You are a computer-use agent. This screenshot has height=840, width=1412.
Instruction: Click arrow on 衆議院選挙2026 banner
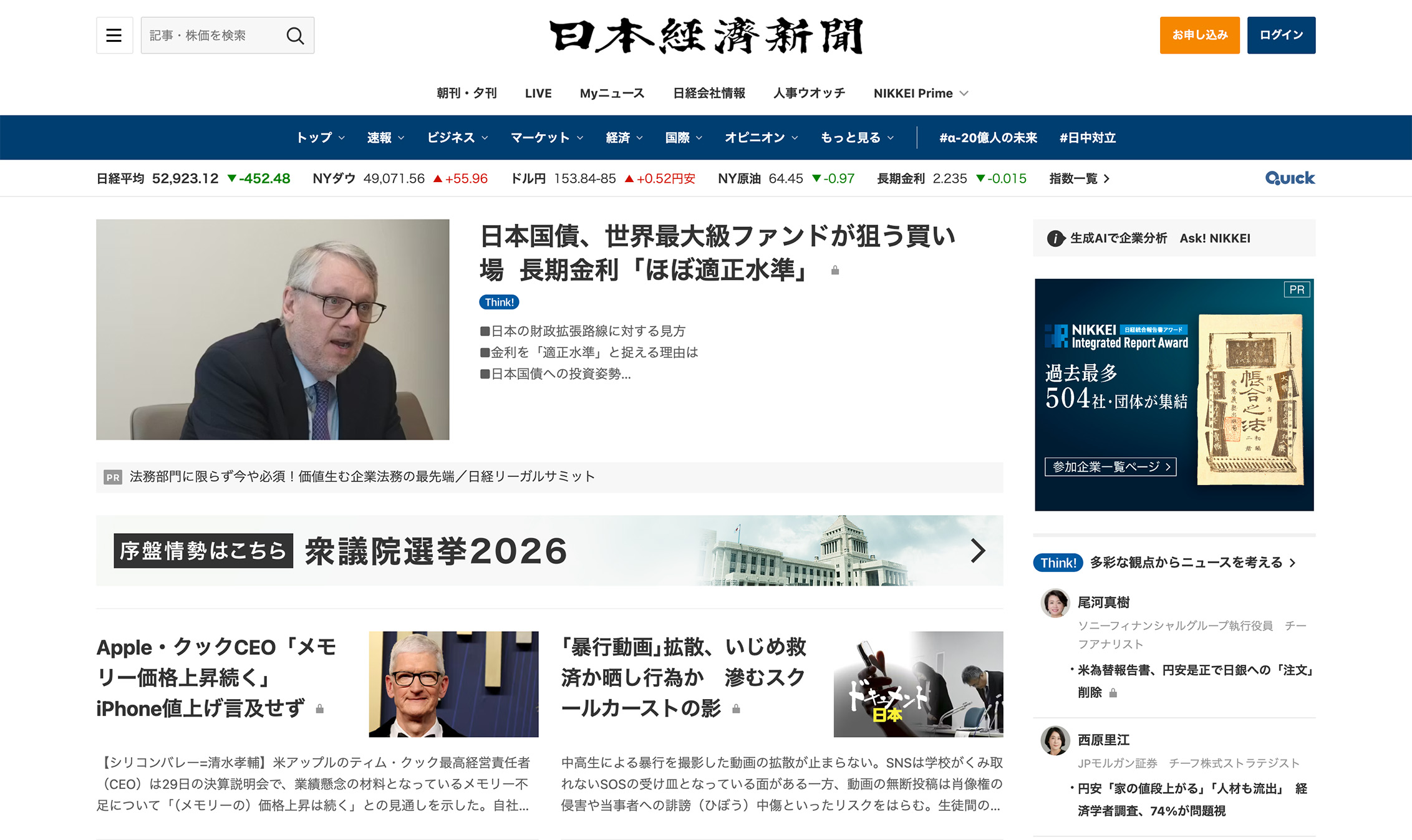977,551
